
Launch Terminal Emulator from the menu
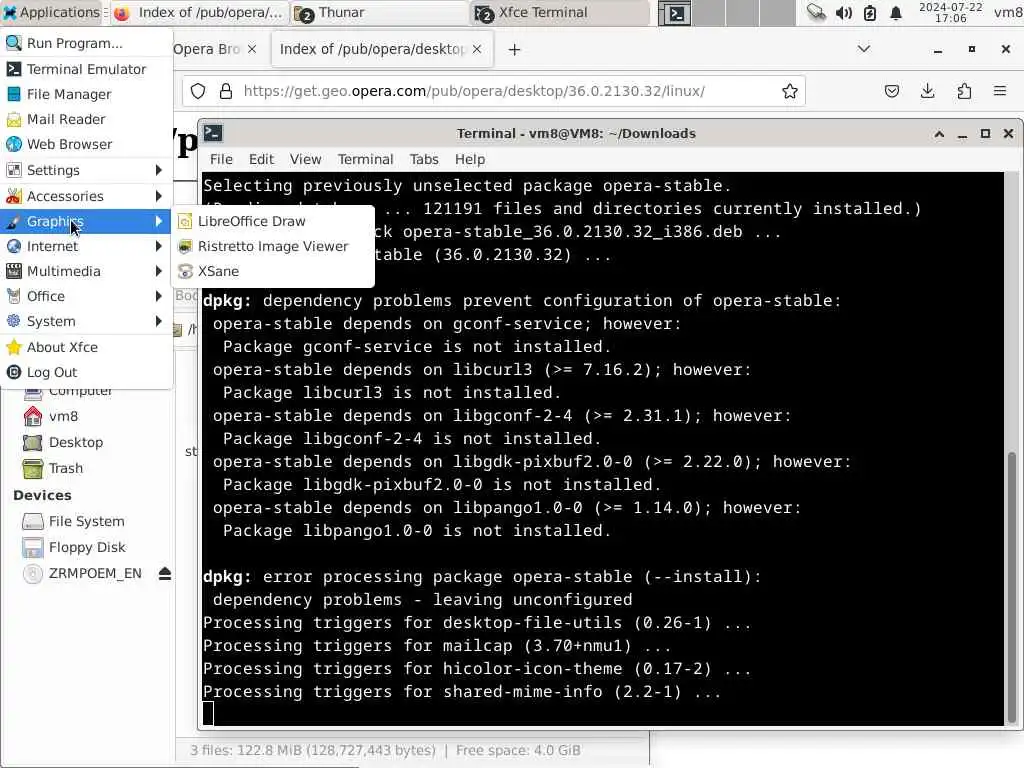86,69
